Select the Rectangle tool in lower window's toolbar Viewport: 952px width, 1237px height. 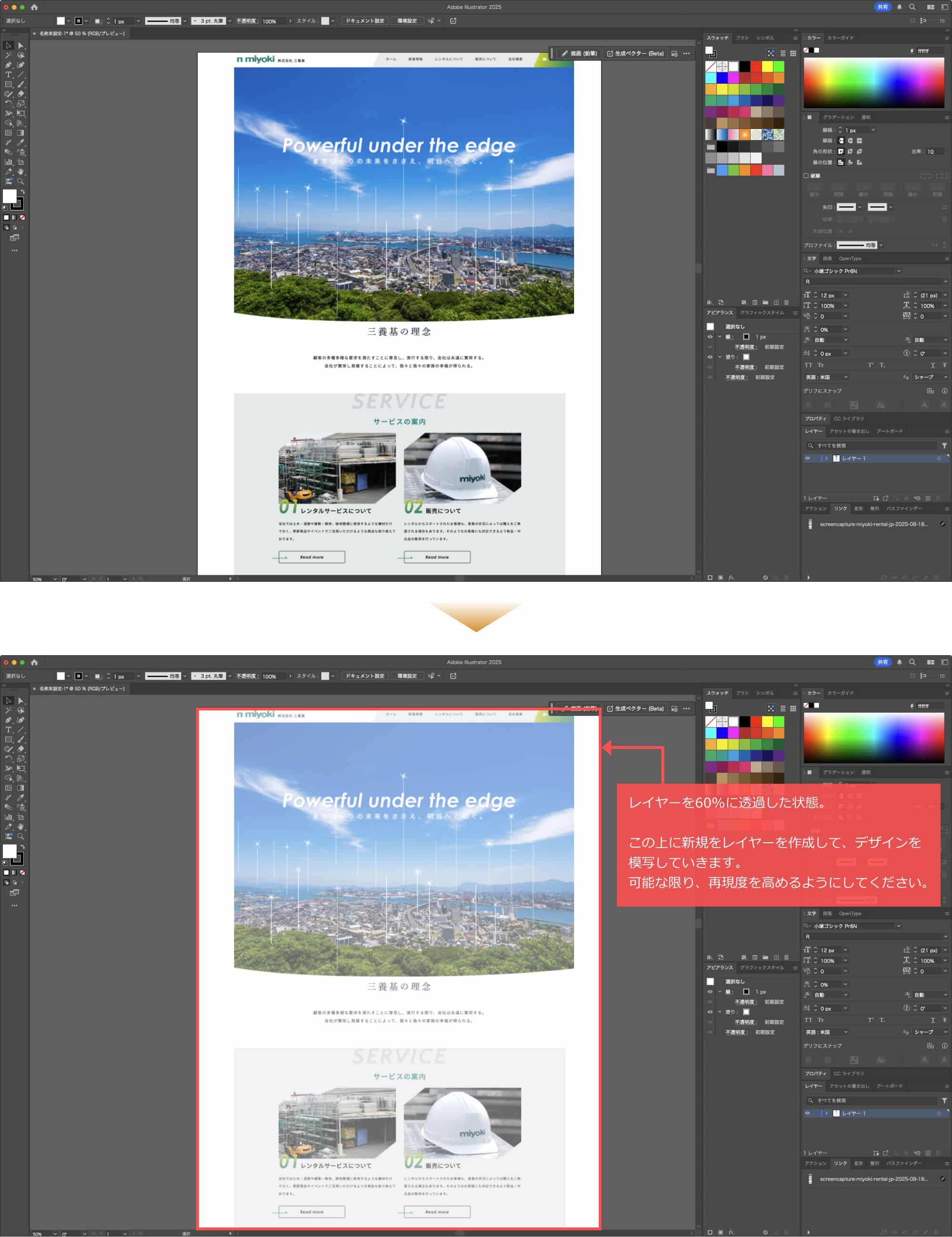(x=9, y=740)
